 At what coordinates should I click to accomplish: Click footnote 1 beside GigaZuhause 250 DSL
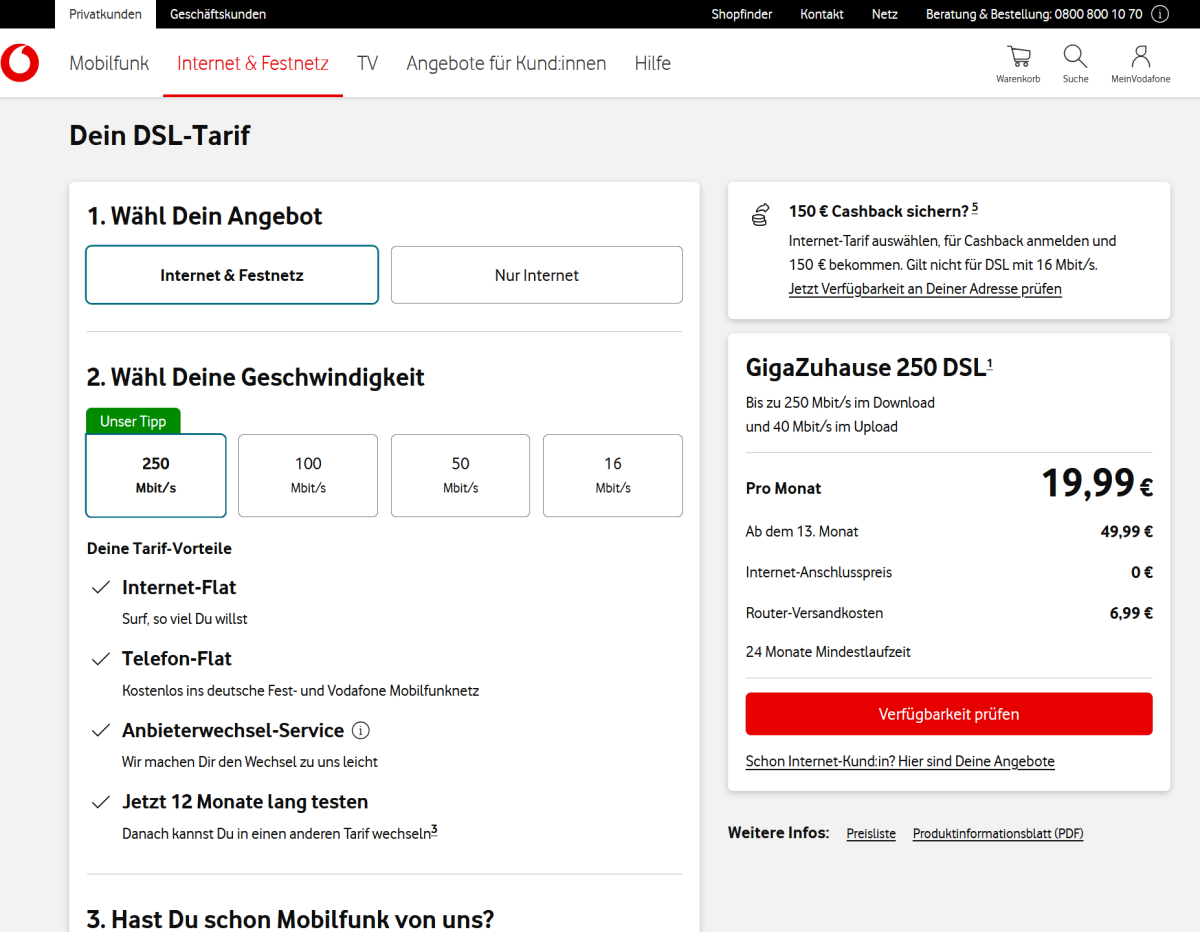click(990, 364)
